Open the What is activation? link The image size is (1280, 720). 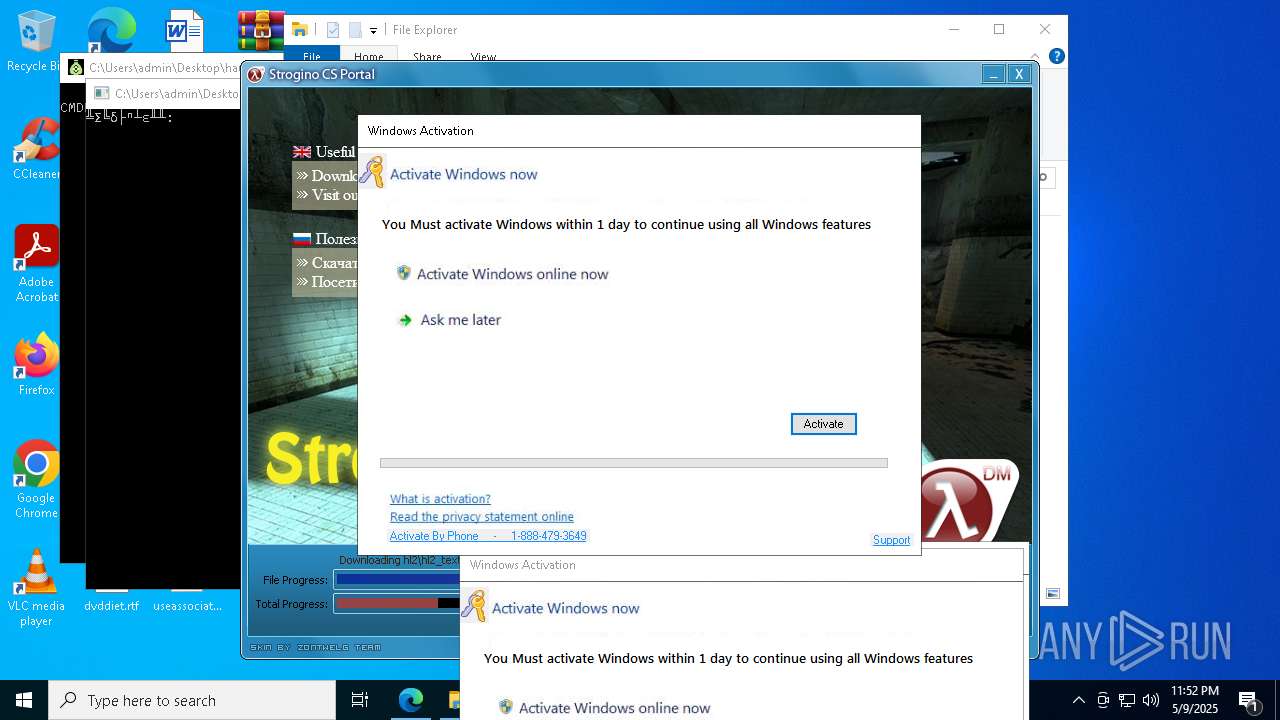pos(440,499)
